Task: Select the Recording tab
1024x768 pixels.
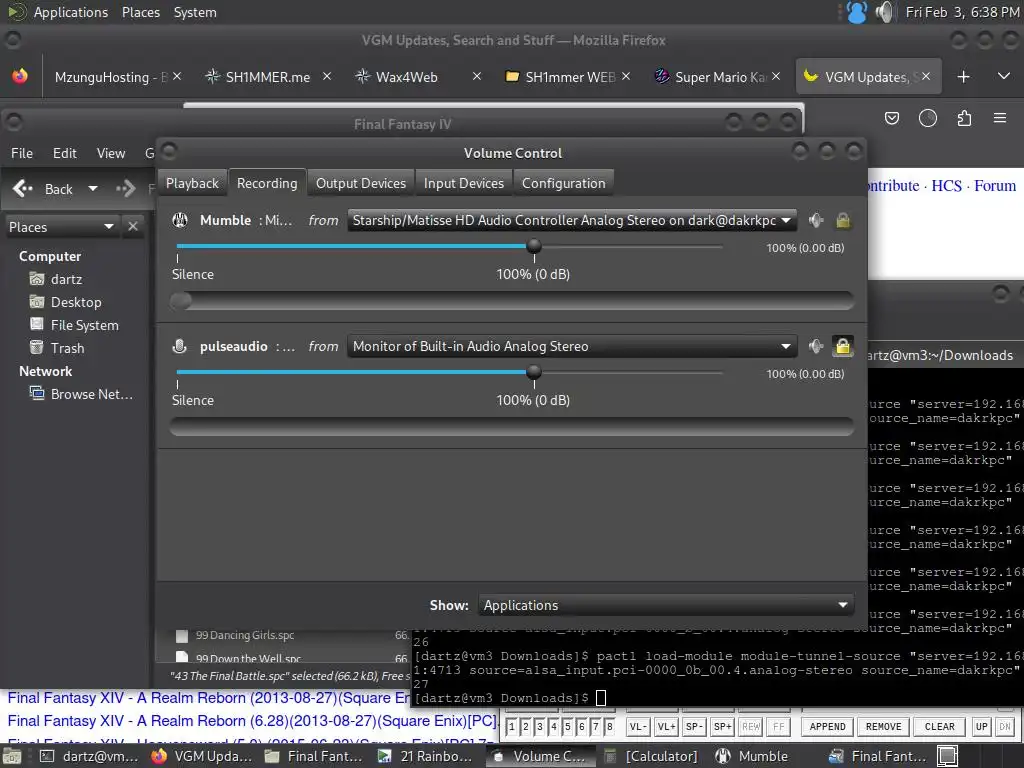Action: point(267,184)
